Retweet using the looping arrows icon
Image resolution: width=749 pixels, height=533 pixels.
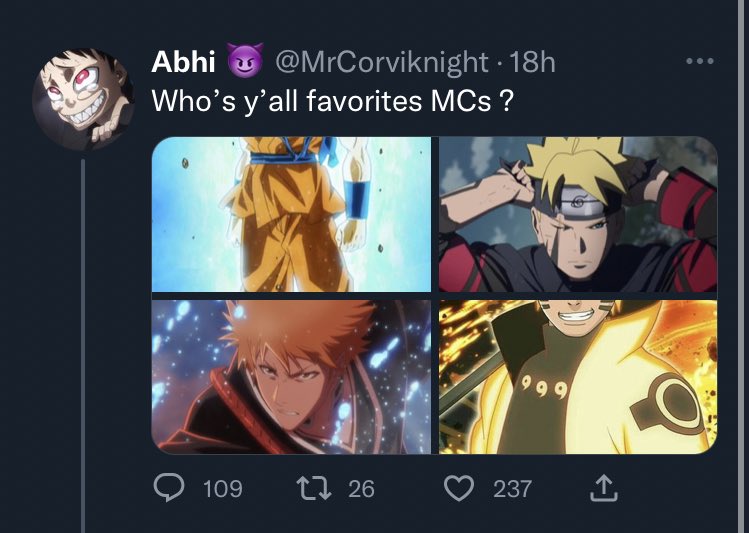314,489
